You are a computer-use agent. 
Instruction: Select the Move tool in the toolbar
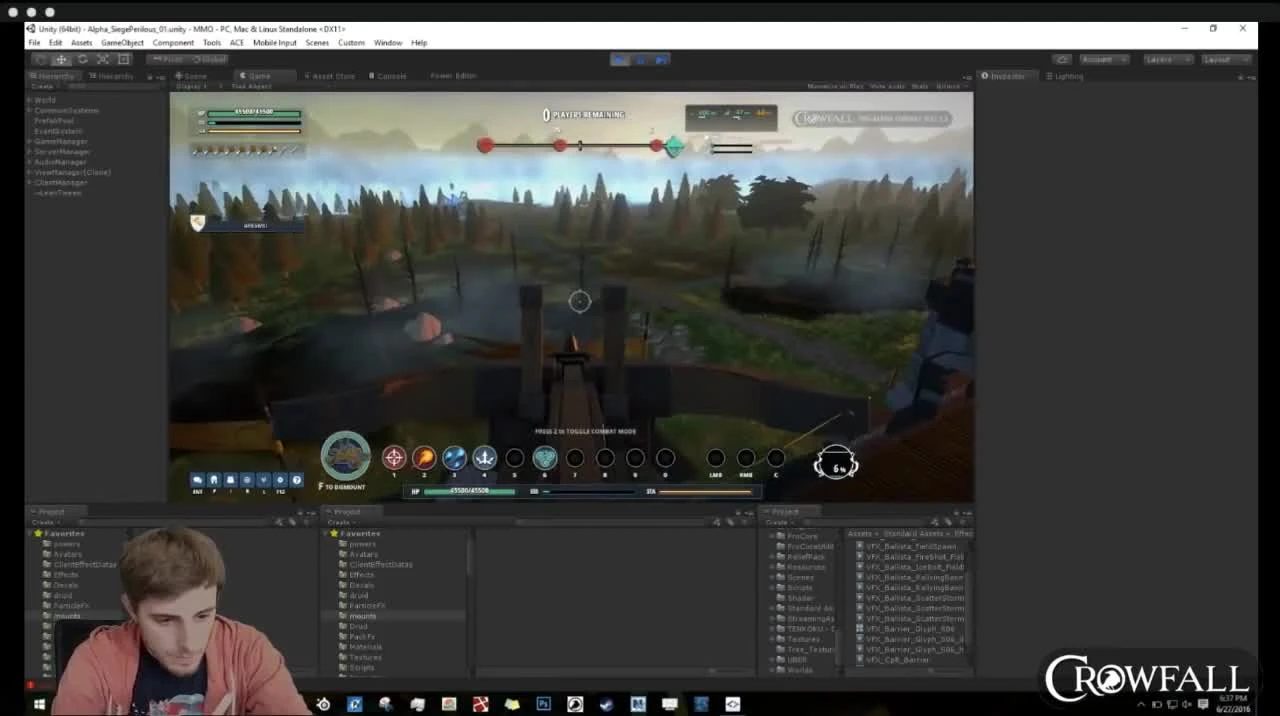[61, 59]
